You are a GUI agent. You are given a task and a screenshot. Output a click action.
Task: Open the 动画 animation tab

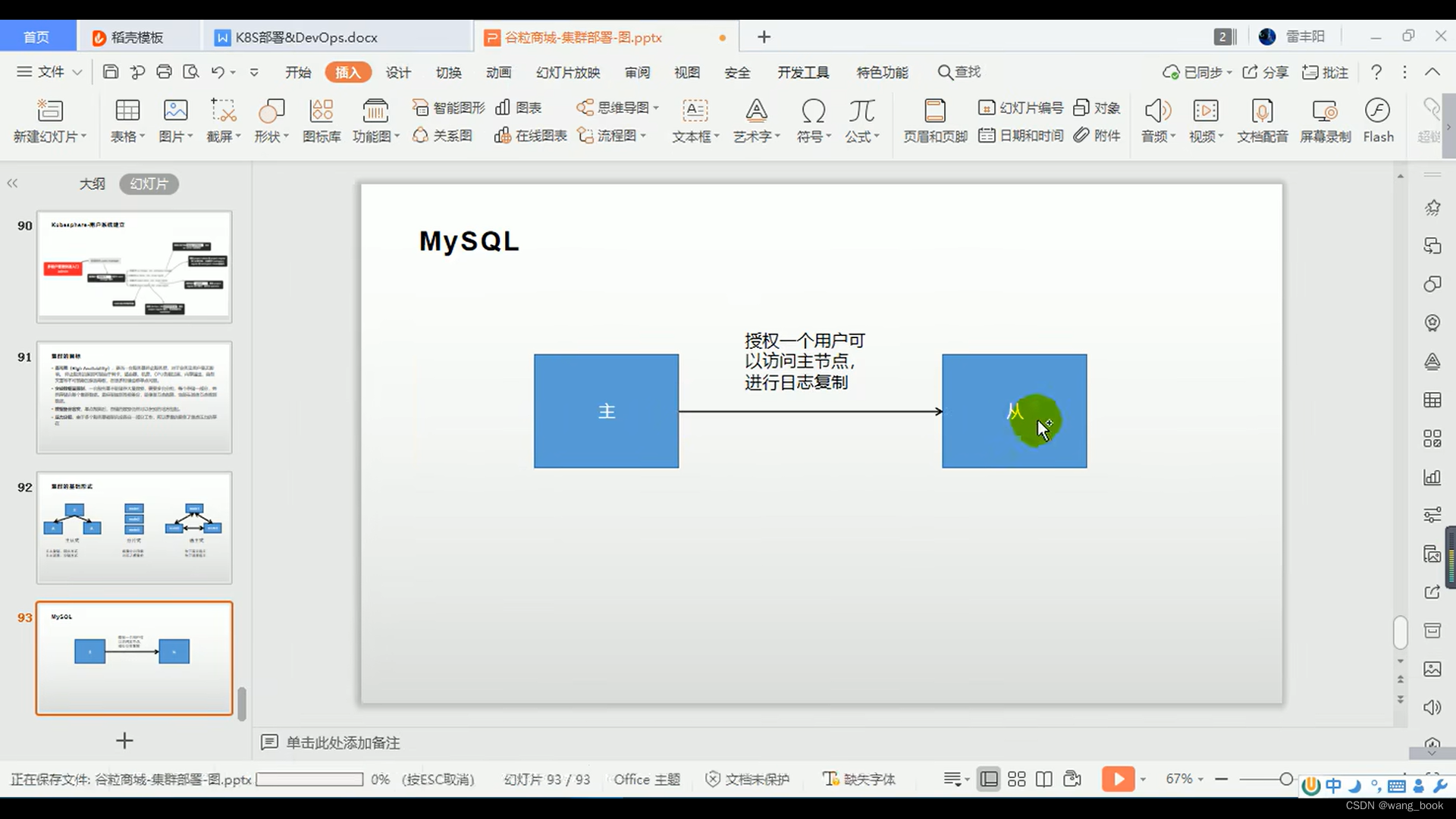pyautogui.click(x=498, y=73)
